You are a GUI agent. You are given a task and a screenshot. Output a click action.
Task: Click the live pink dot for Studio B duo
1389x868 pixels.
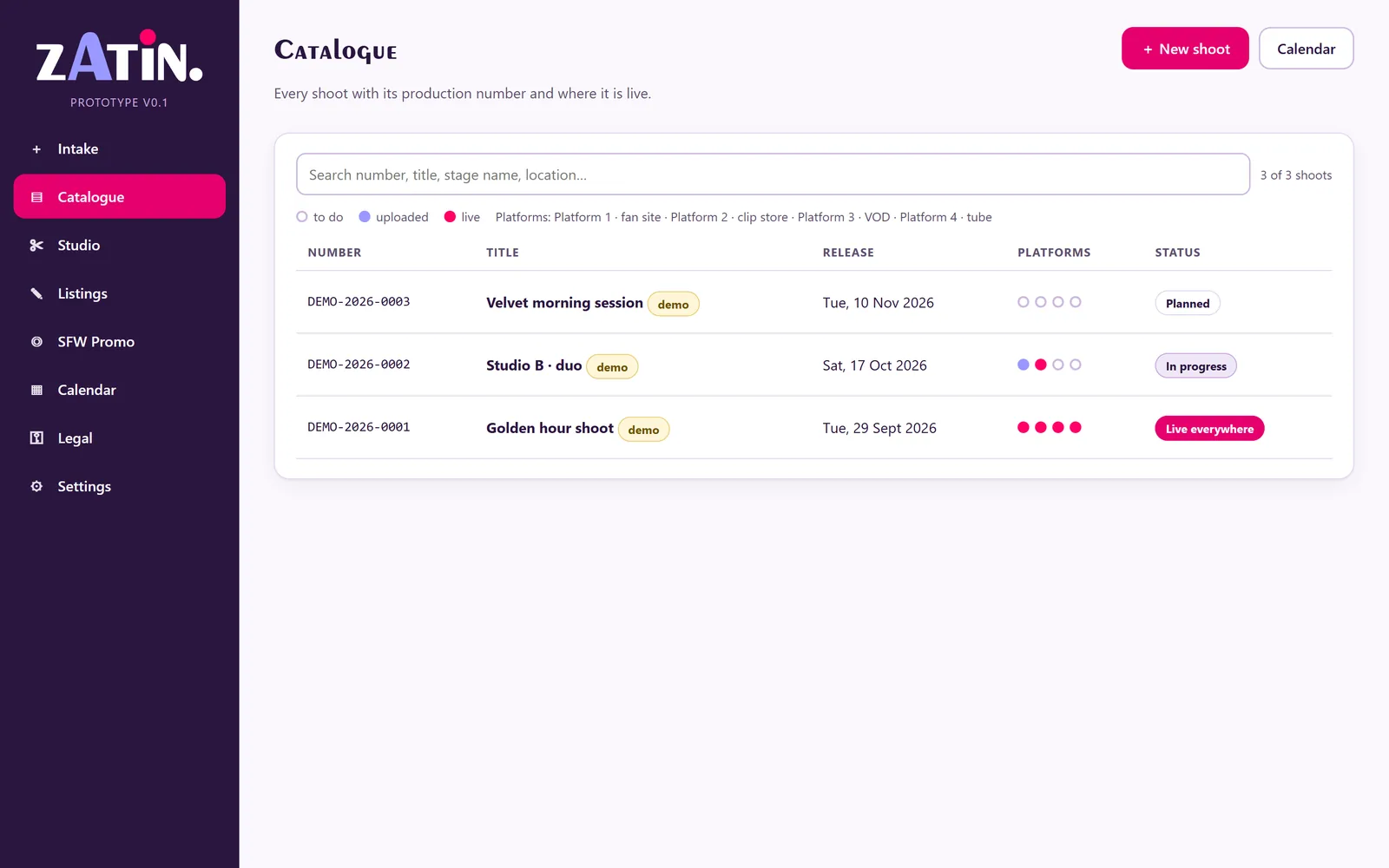1041,365
